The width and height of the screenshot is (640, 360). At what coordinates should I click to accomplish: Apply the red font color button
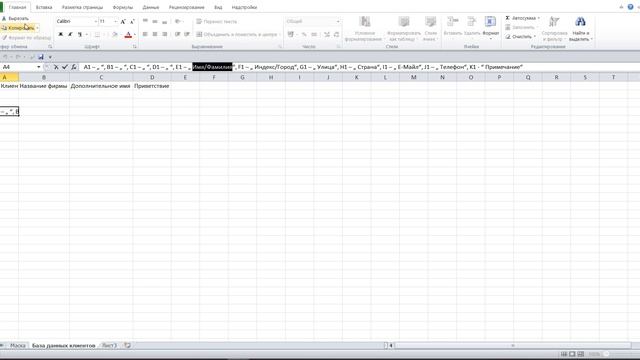128,34
